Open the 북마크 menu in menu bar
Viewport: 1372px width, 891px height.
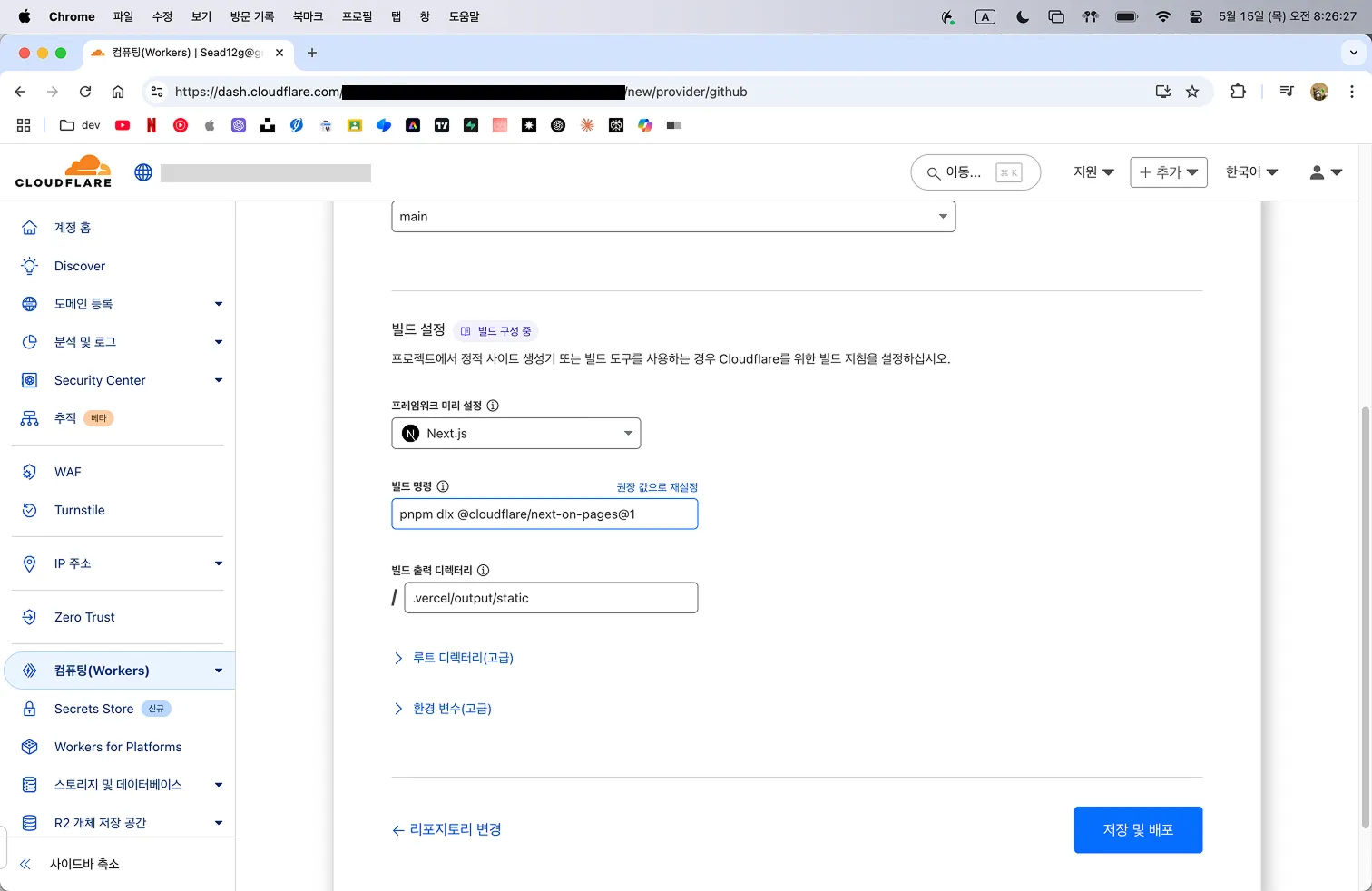coord(308,16)
